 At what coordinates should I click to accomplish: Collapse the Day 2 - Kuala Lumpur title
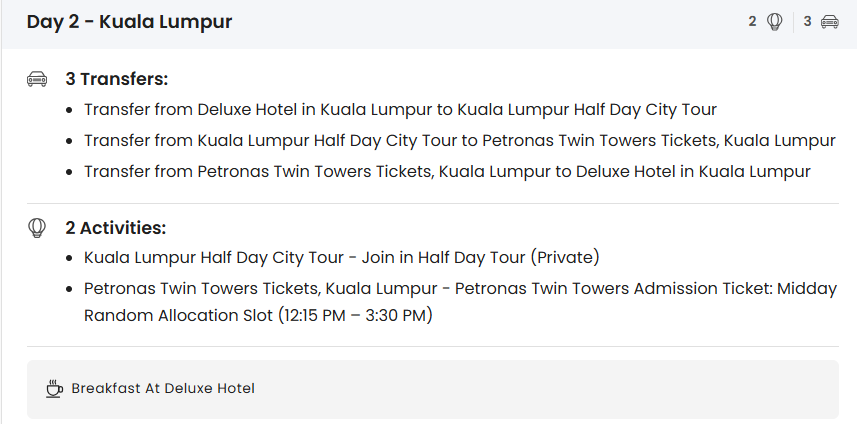click(129, 21)
